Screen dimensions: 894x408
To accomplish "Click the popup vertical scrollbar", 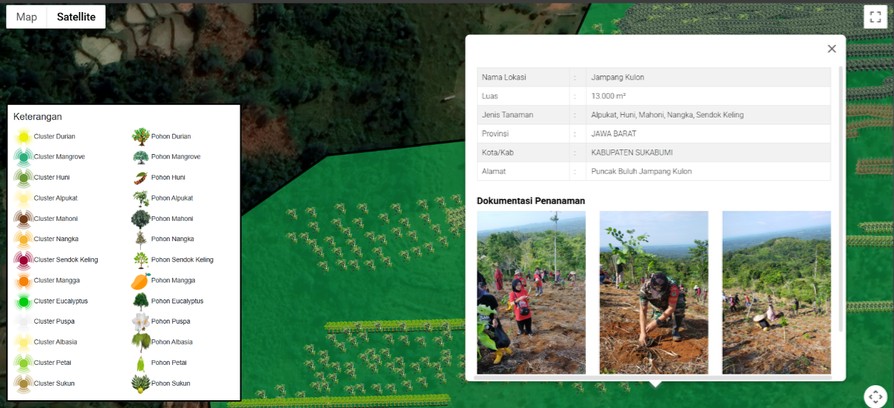I will pos(840,199).
